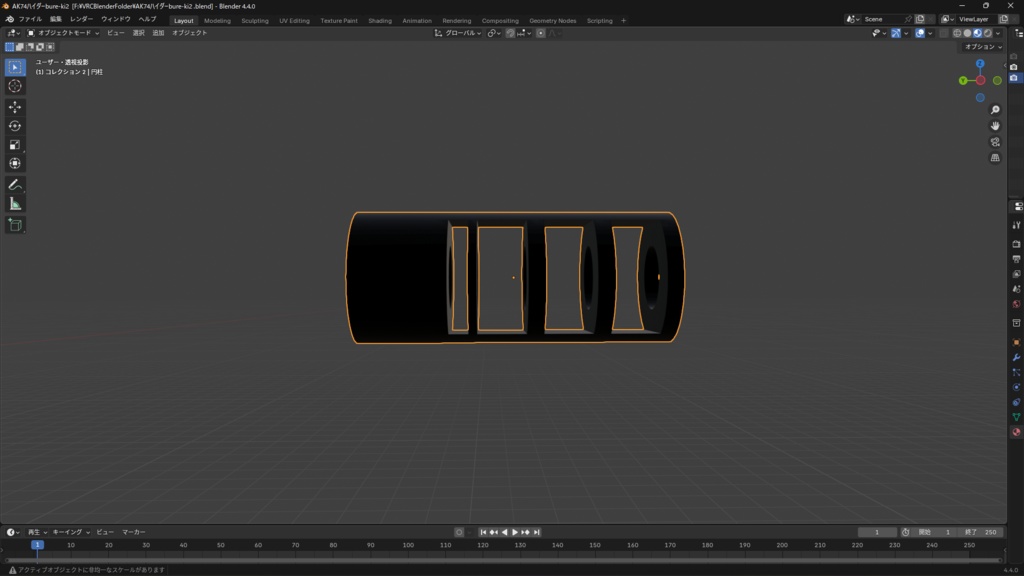The width and height of the screenshot is (1024, 576).
Task: Open the Object properties tab icon
Action: [x=1016, y=342]
